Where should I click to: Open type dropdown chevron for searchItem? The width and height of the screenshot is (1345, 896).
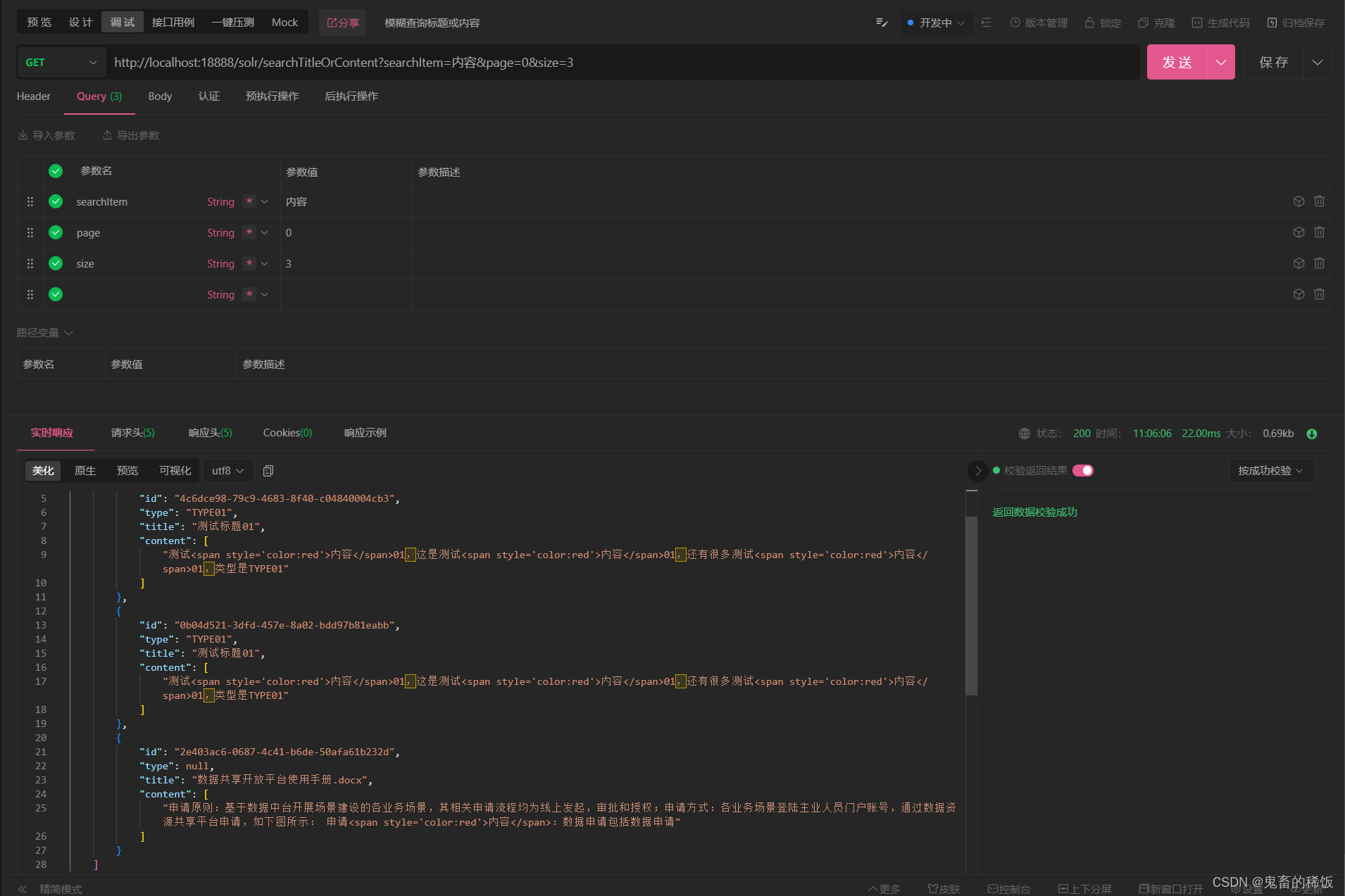click(265, 201)
